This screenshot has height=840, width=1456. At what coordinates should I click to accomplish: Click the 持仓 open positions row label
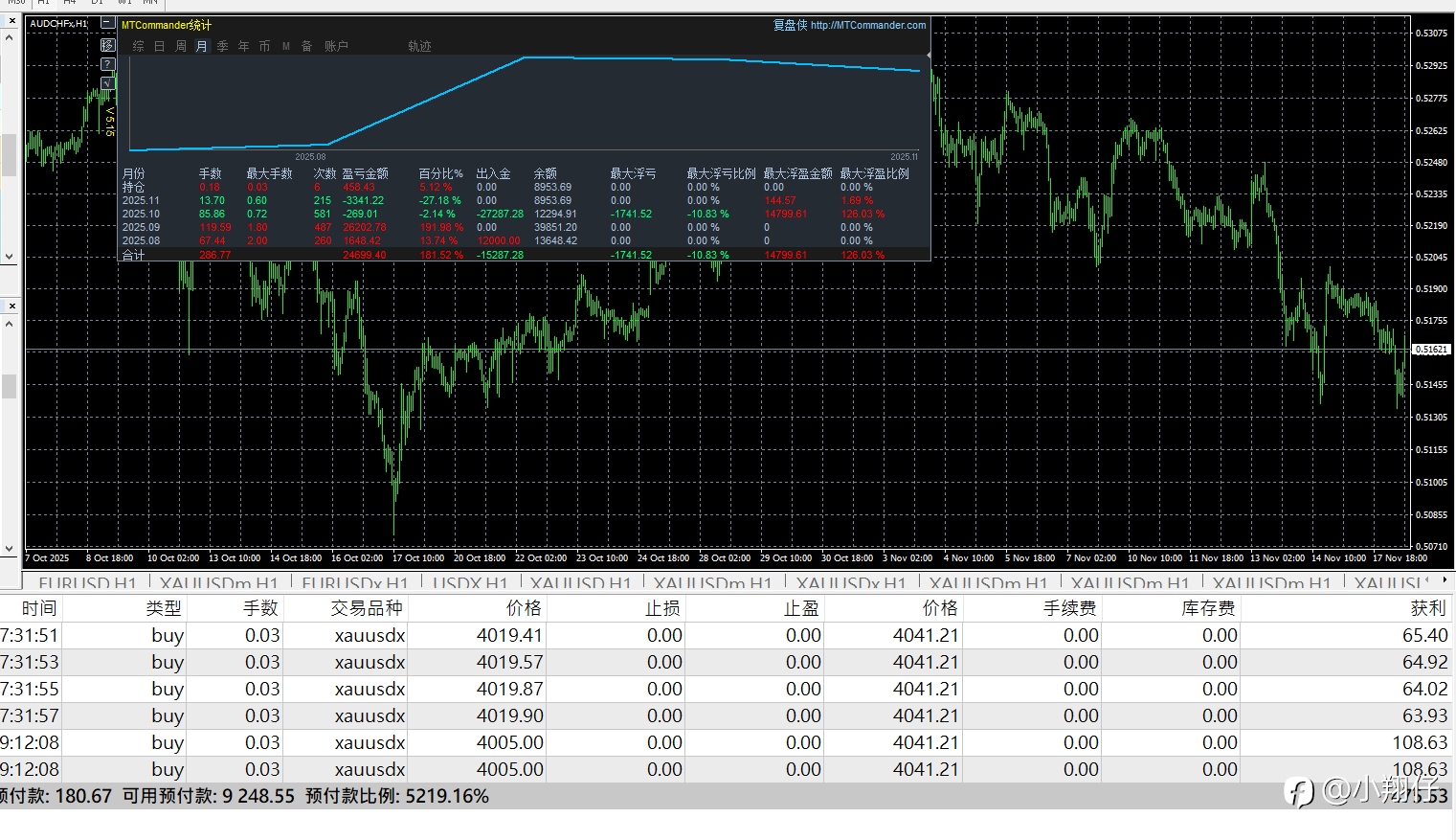(134, 188)
